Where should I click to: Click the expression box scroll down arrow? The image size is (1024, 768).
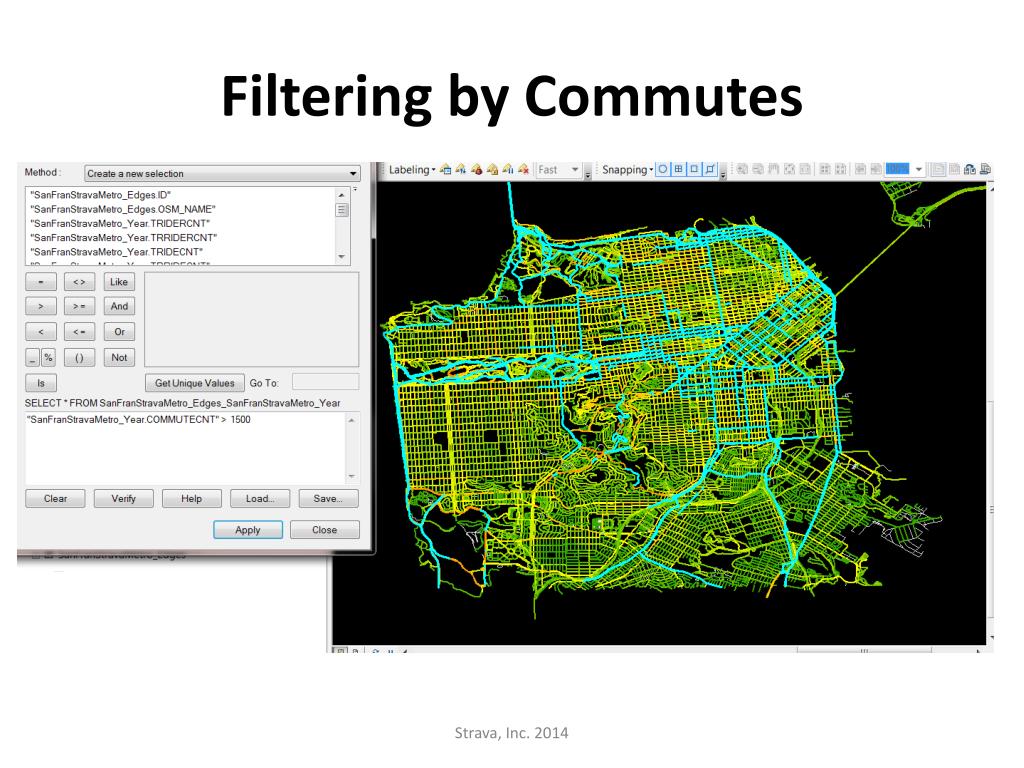coord(352,477)
